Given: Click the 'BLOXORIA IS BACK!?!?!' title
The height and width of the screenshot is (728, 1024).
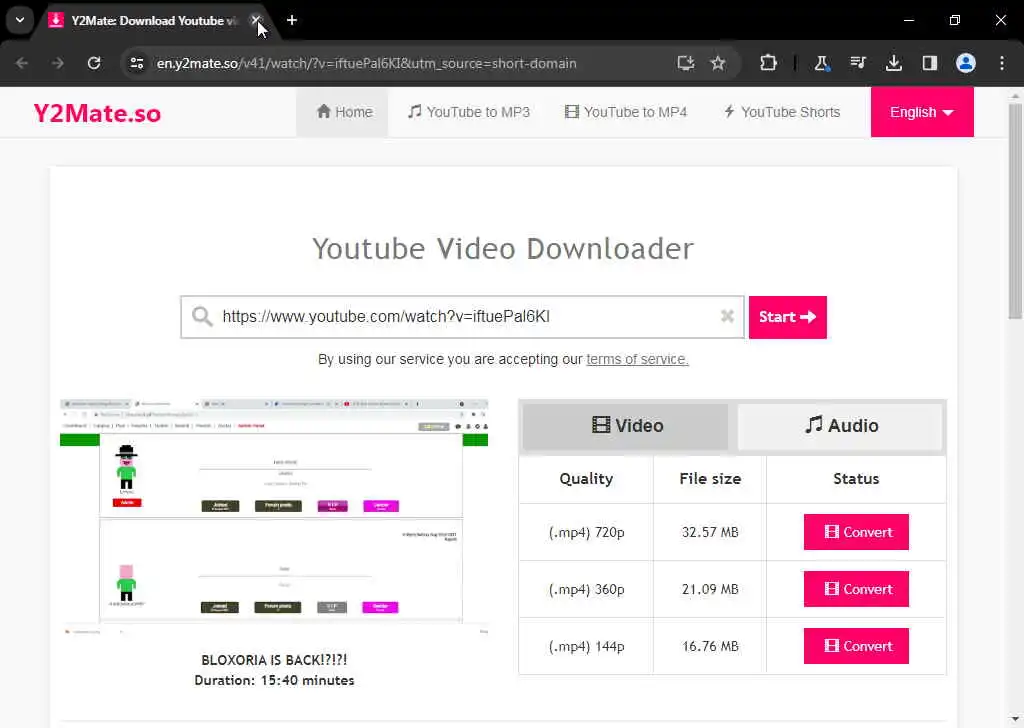Looking at the screenshot, I should (x=274, y=660).
